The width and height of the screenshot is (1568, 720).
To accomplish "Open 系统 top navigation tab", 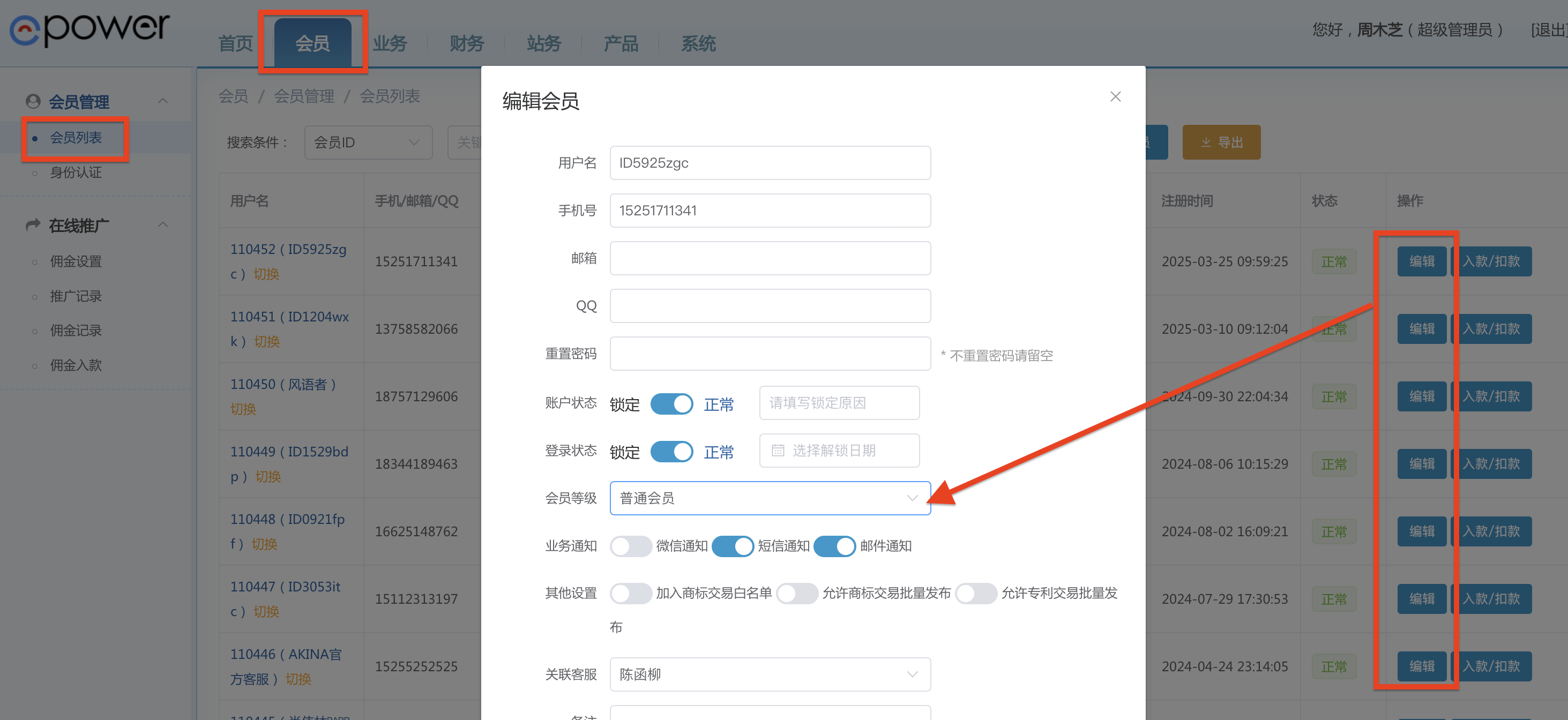I will [698, 43].
